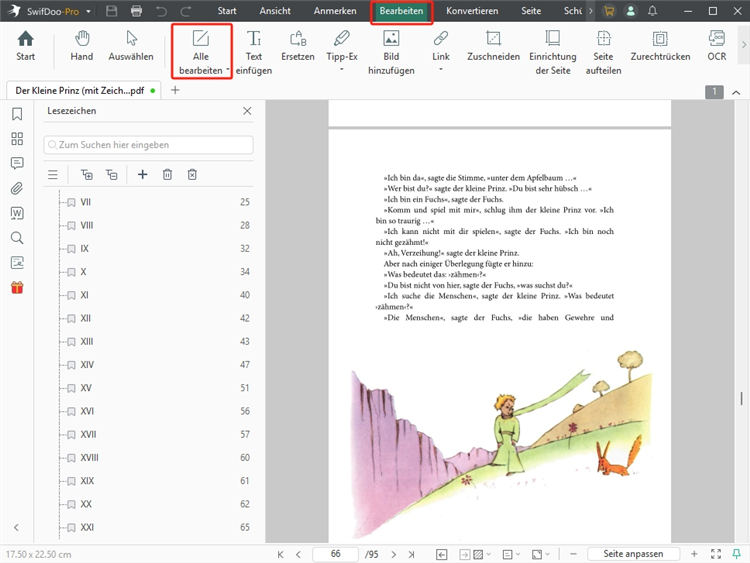
Task: Open search magnifier in sidebar
Action: [17, 238]
